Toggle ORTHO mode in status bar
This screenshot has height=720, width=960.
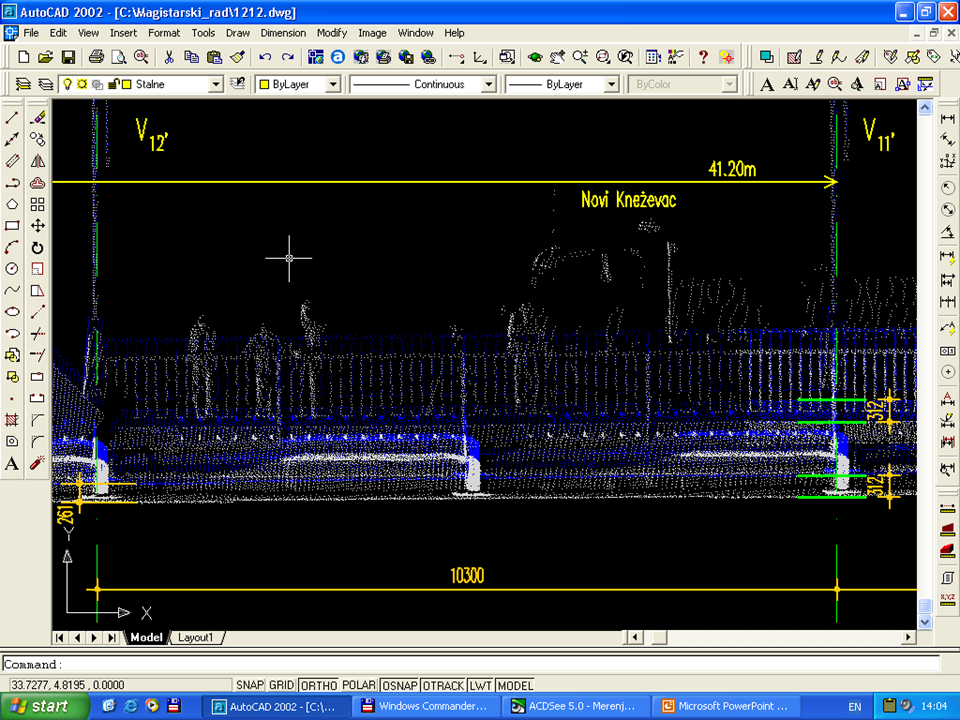point(318,685)
